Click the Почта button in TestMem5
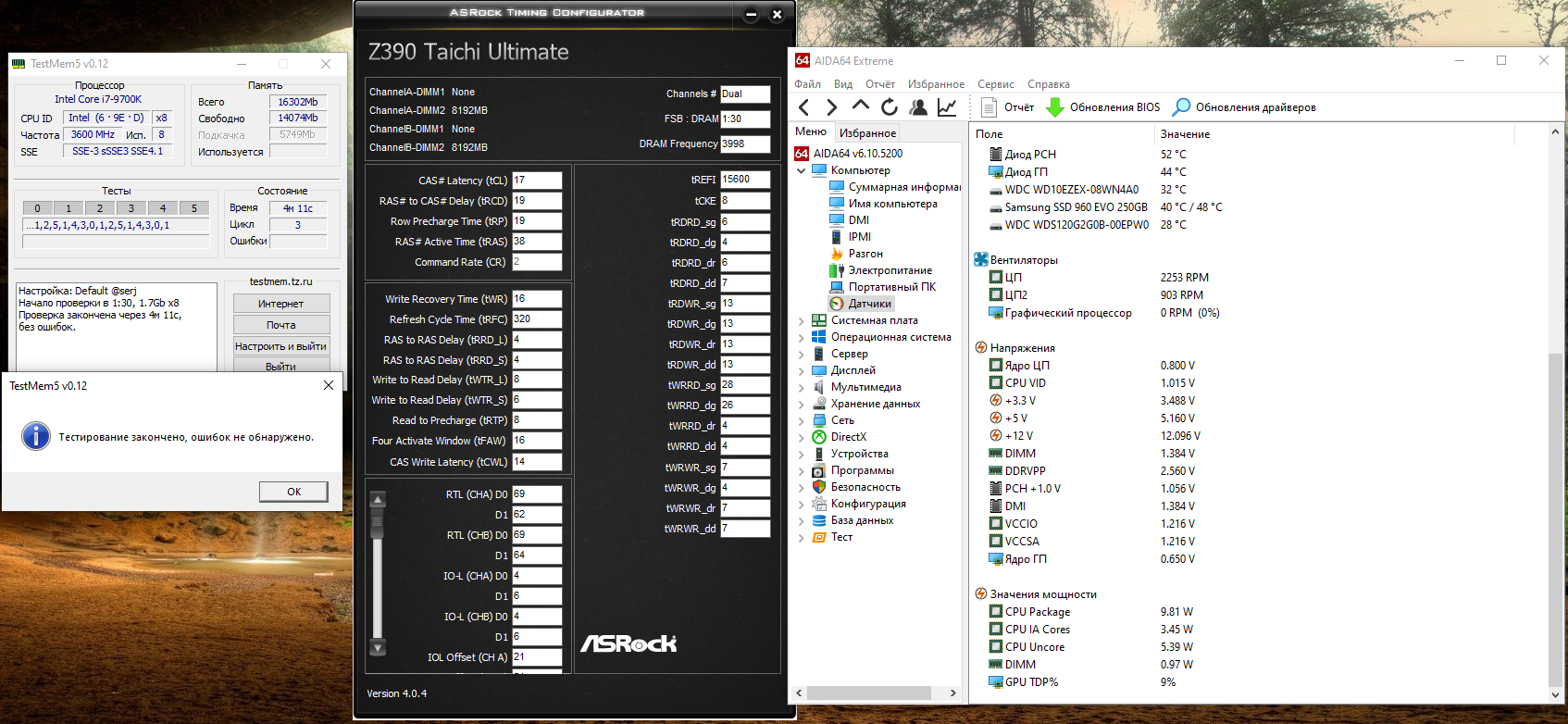Screen dimensions: 1568x724 (x=281, y=325)
